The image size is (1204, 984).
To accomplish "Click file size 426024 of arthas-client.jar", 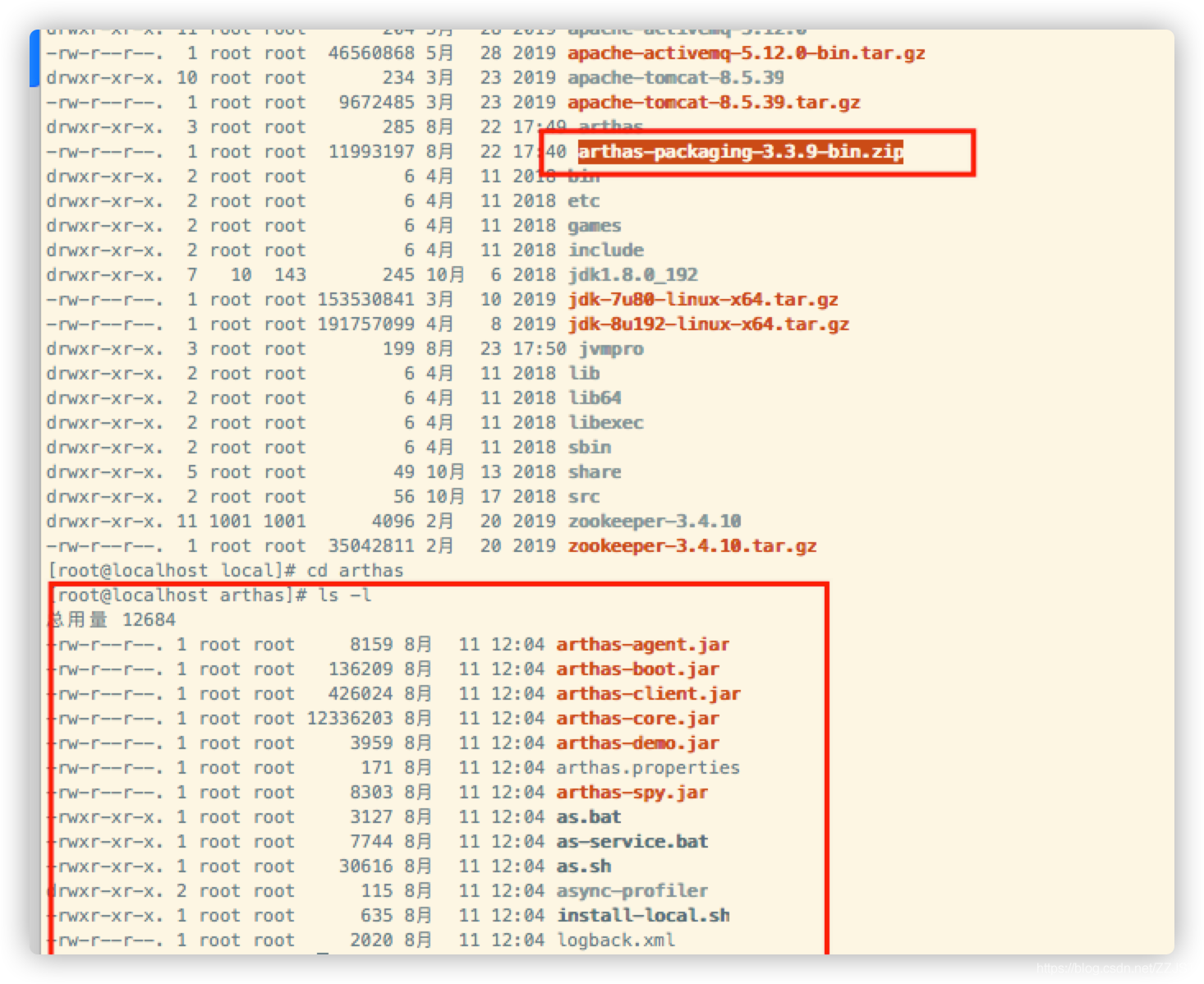I will click(x=361, y=694).
